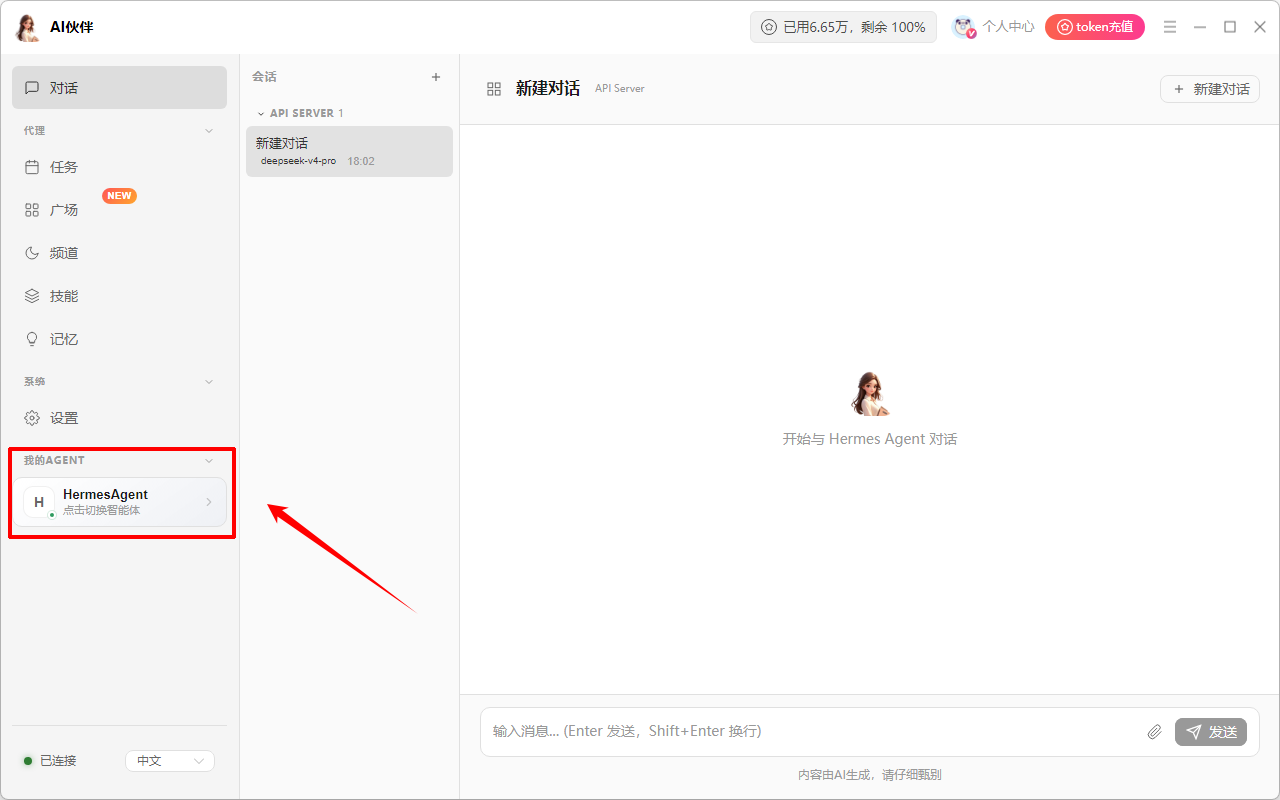Open 设置 settings
The height and width of the screenshot is (800, 1280).
click(119, 418)
